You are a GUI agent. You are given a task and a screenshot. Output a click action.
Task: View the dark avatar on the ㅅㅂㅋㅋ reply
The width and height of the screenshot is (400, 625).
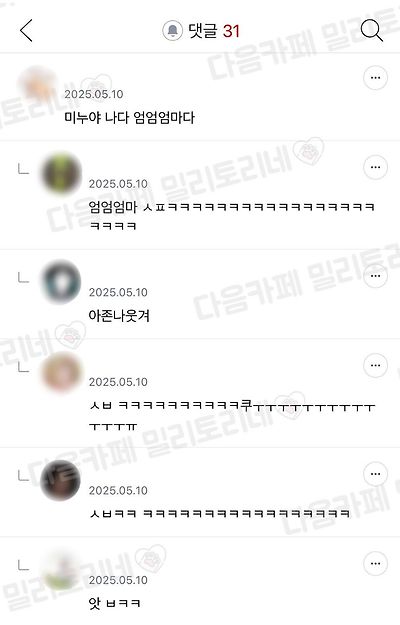(61, 480)
